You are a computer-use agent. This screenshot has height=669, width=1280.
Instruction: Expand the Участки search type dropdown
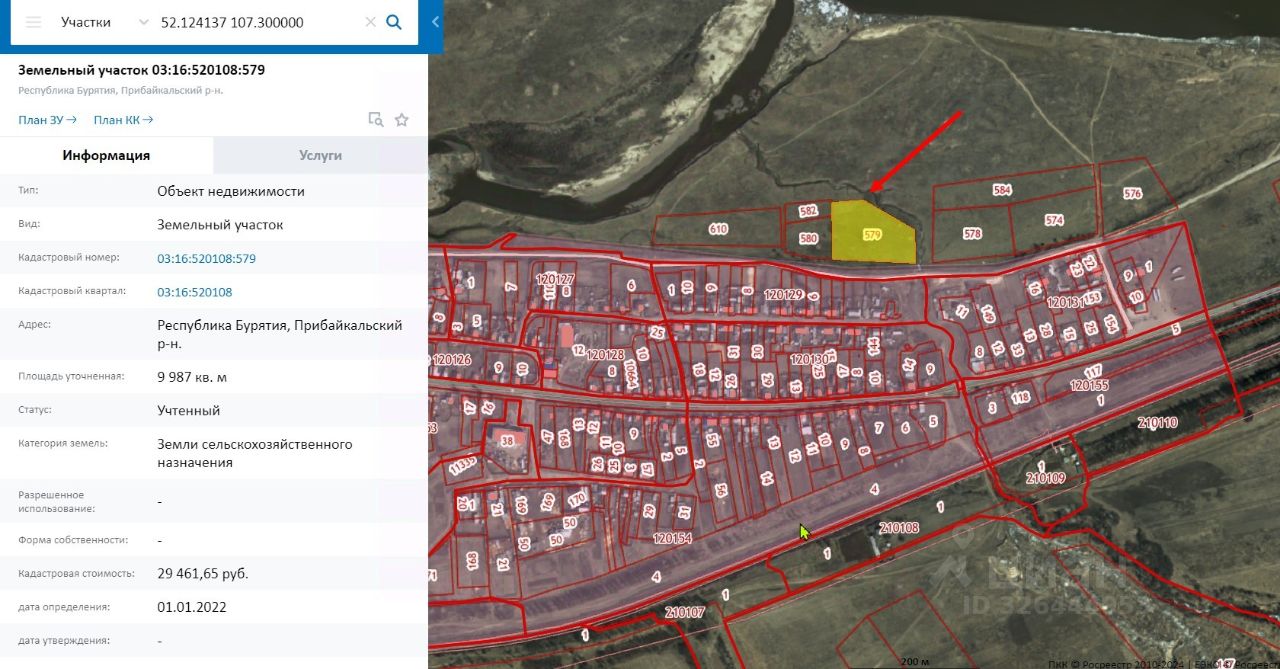(143, 22)
